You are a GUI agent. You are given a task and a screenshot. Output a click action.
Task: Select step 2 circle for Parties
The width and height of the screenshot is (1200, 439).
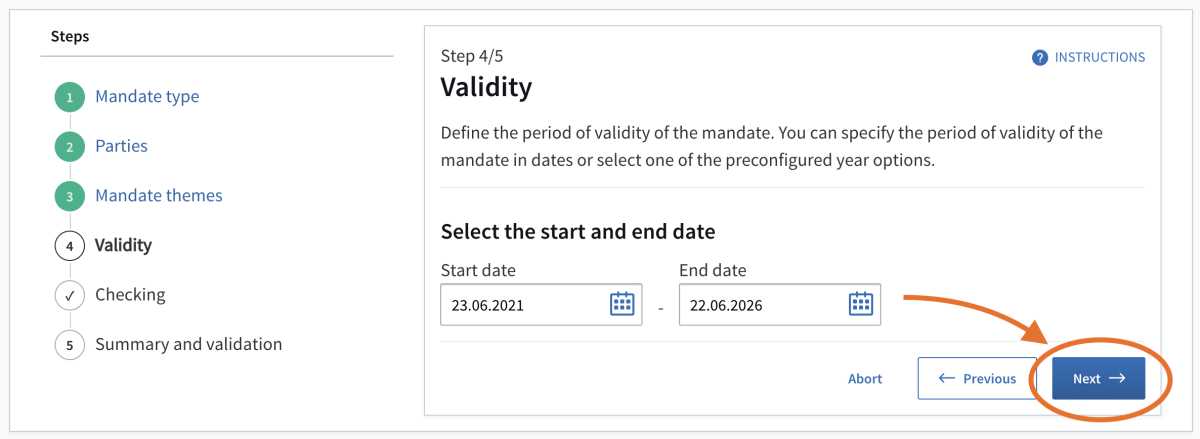[x=70, y=146]
